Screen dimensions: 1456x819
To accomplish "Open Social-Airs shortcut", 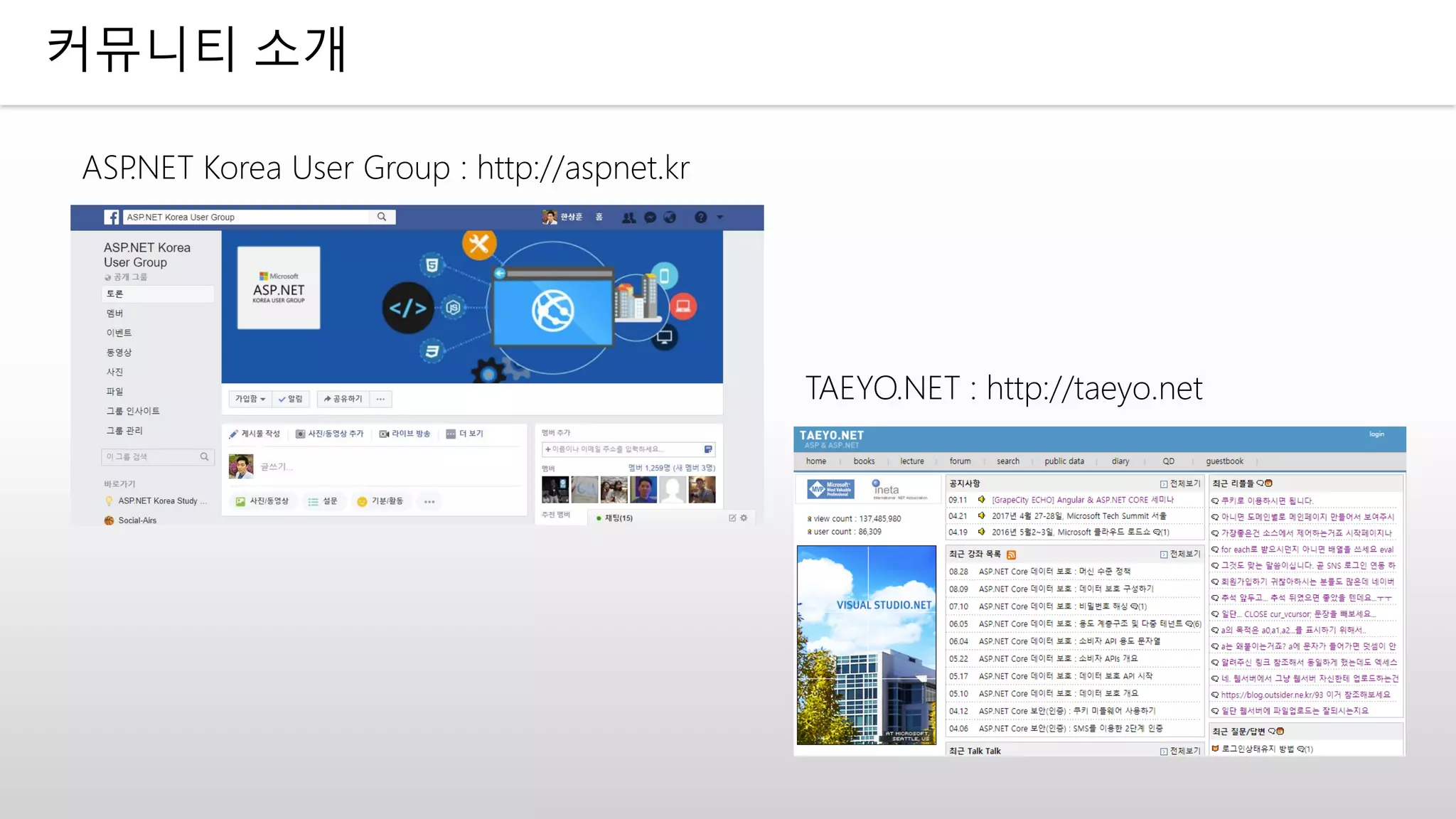I will pyautogui.click(x=137, y=520).
